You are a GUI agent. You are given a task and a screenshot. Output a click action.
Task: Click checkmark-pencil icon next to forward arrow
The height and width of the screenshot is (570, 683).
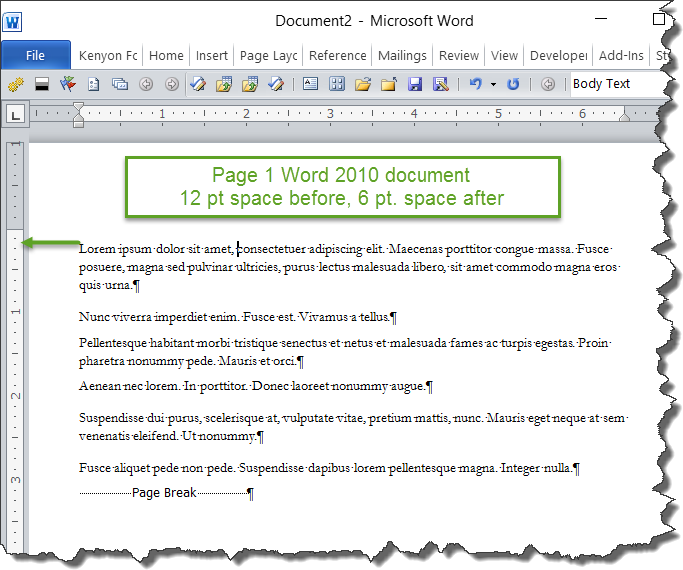(x=198, y=84)
